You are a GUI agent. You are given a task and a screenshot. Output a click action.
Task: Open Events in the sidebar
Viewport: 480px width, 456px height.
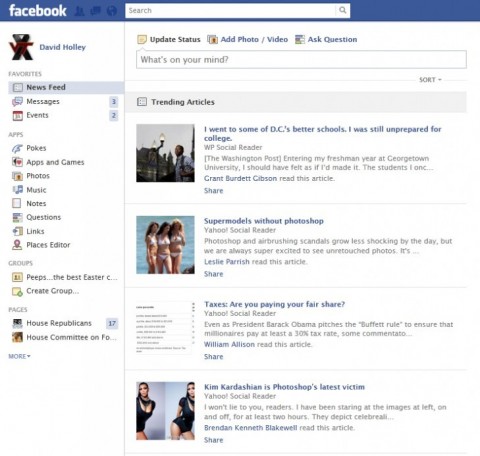(37, 115)
